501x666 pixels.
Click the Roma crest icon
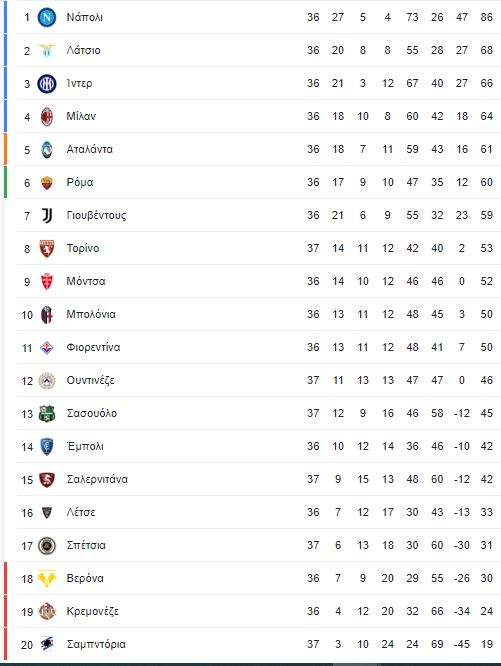click(47, 183)
